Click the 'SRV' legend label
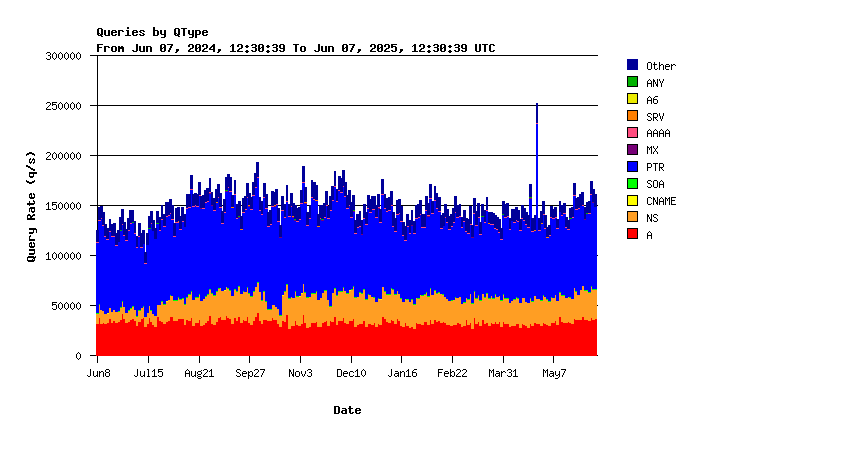This screenshot has width=850, height=450. (x=655, y=117)
